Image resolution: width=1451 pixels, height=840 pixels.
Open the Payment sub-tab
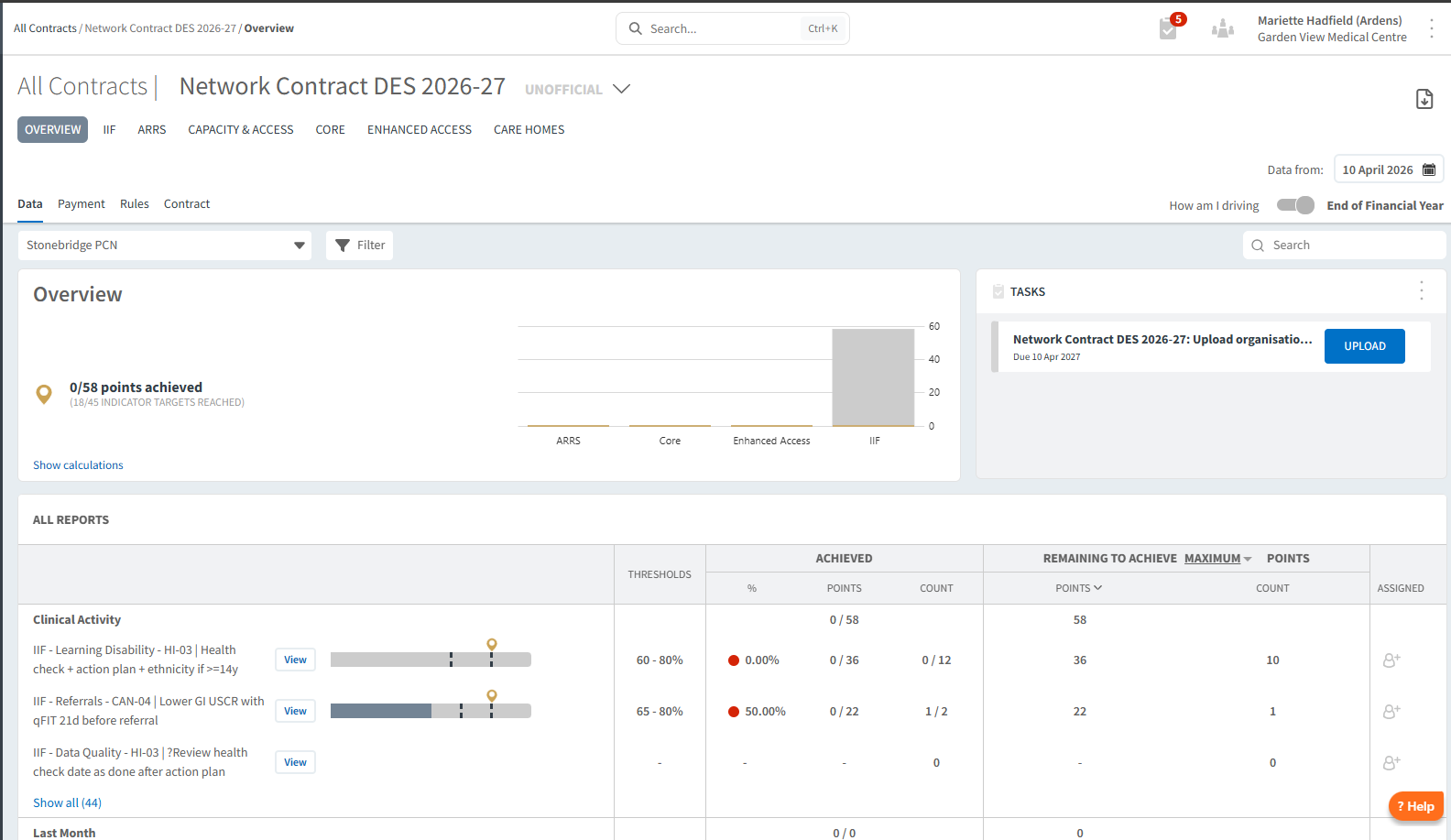82,204
